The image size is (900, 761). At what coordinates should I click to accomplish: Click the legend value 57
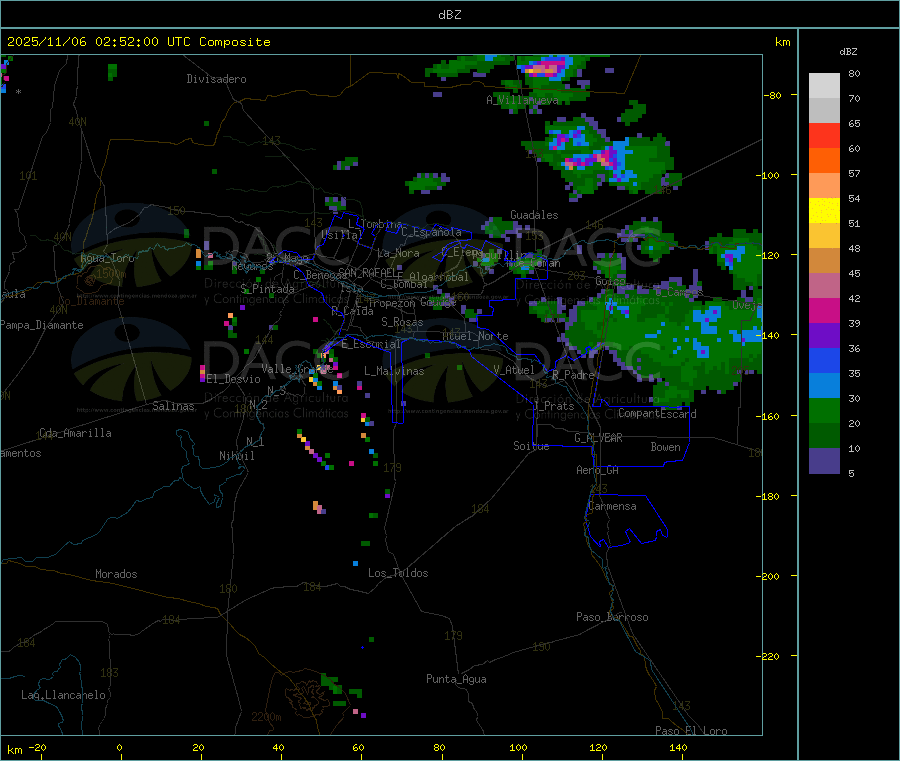pyautogui.click(x=854, y=173)
